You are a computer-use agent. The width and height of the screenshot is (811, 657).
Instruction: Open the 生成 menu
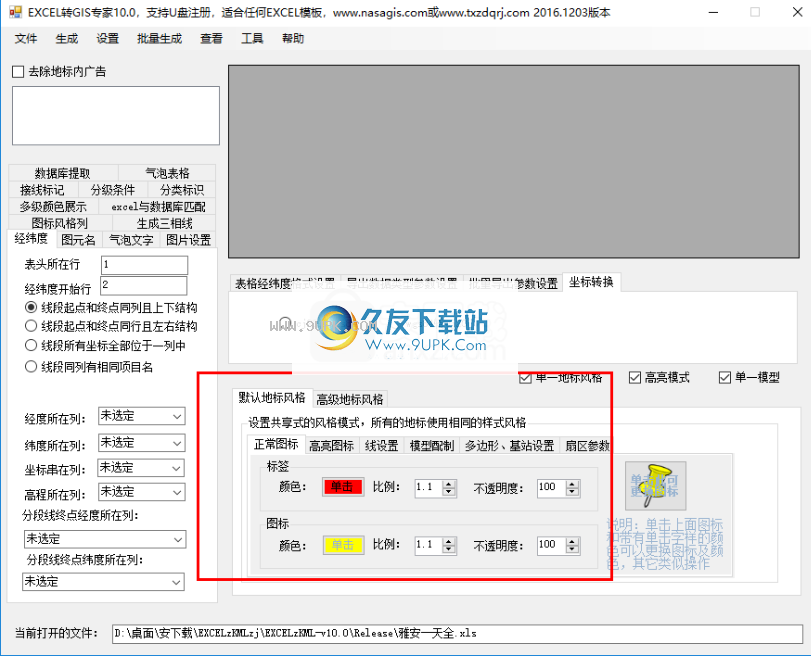pyautogui.click(x=67, y=39)
